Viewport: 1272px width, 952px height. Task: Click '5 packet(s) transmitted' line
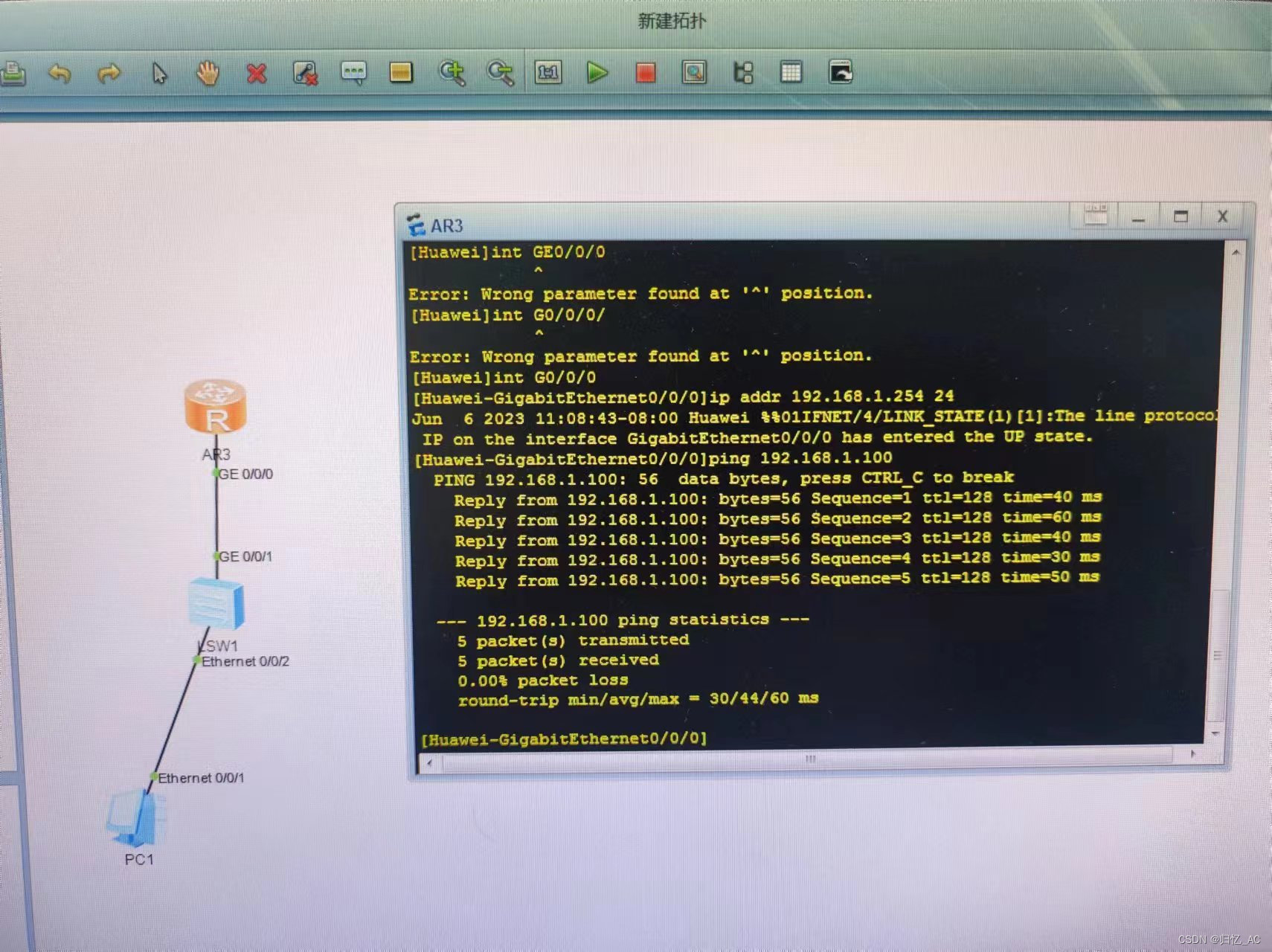573,640
